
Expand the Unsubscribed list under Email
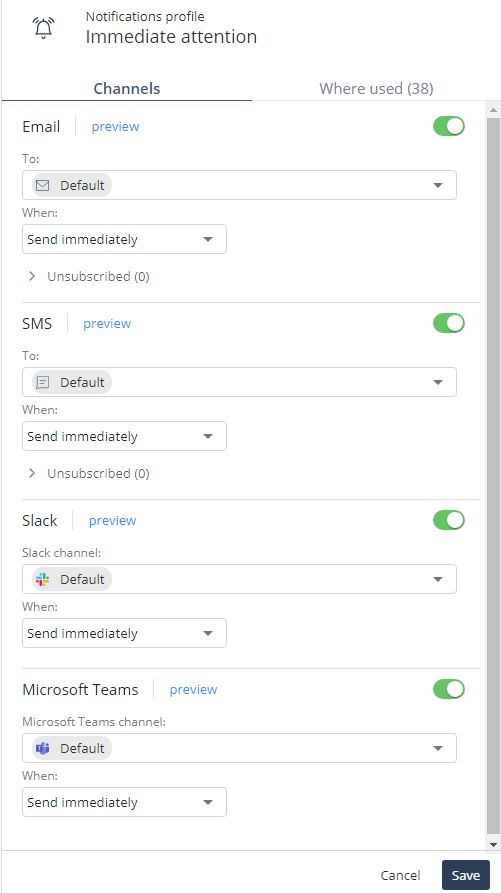pos(89,276)
